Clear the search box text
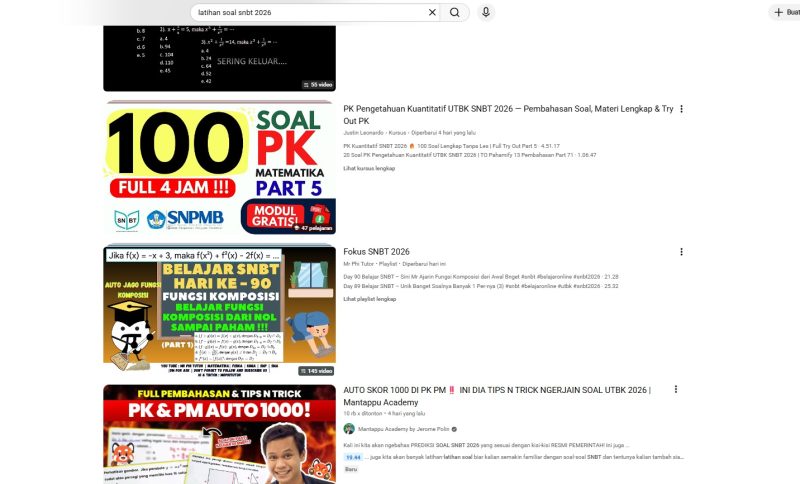The height and width of the screenshot is (484, 800). pos(432,12)
